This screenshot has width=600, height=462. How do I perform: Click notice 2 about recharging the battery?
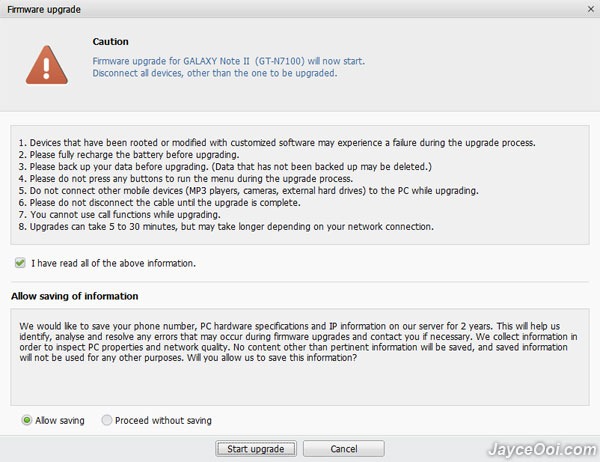[x=129, y=155]
